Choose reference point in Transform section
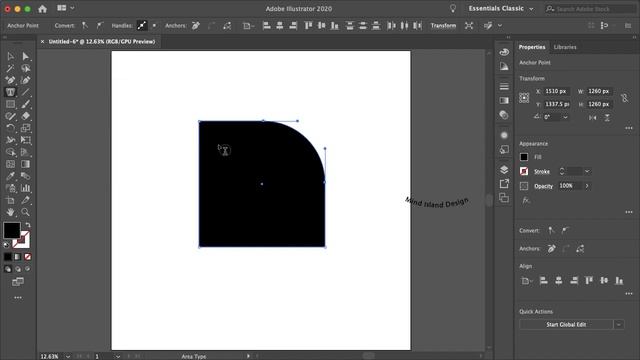This screenshot has height=360, width=640. [x=524, y=98]
